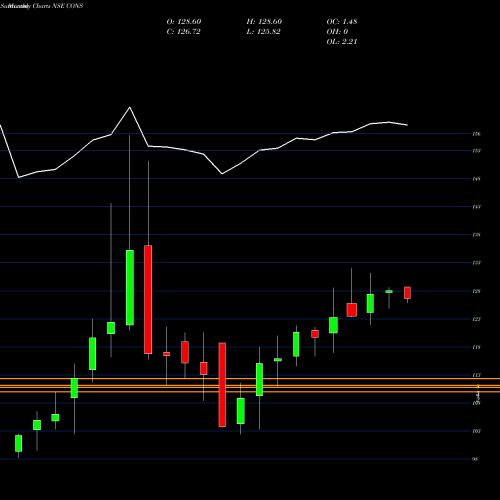Click the high price value H: 128.60
The height and width of the screenshot is (500, 500).
click(264, 22)
